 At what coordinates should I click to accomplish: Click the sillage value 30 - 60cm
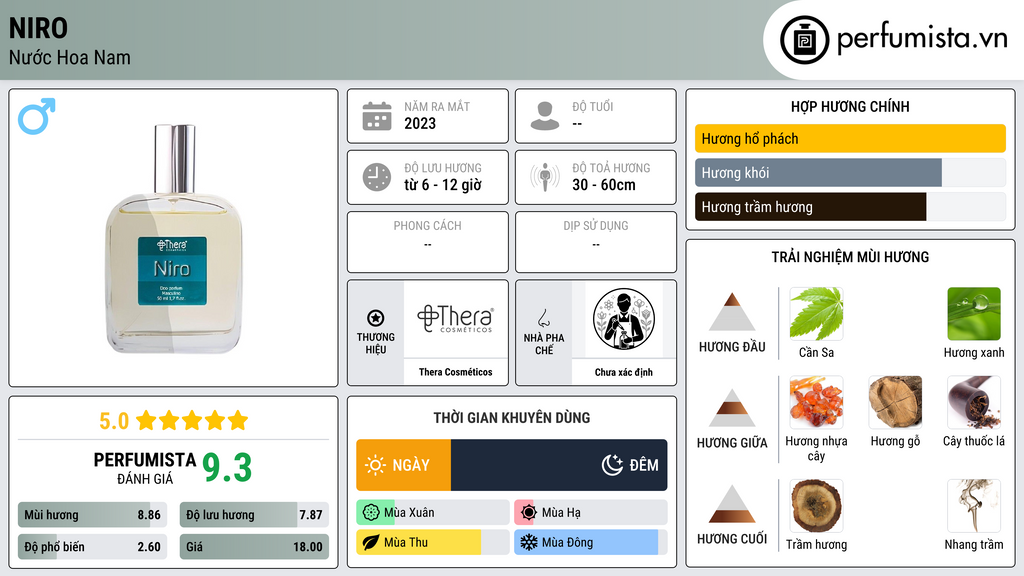pos(604,185)
